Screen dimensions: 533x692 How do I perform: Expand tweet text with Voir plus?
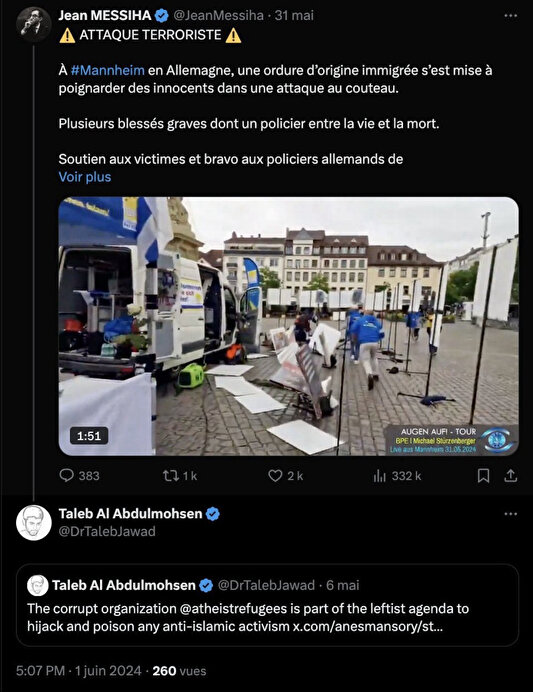pyautogui.click(x=85, y=177)
